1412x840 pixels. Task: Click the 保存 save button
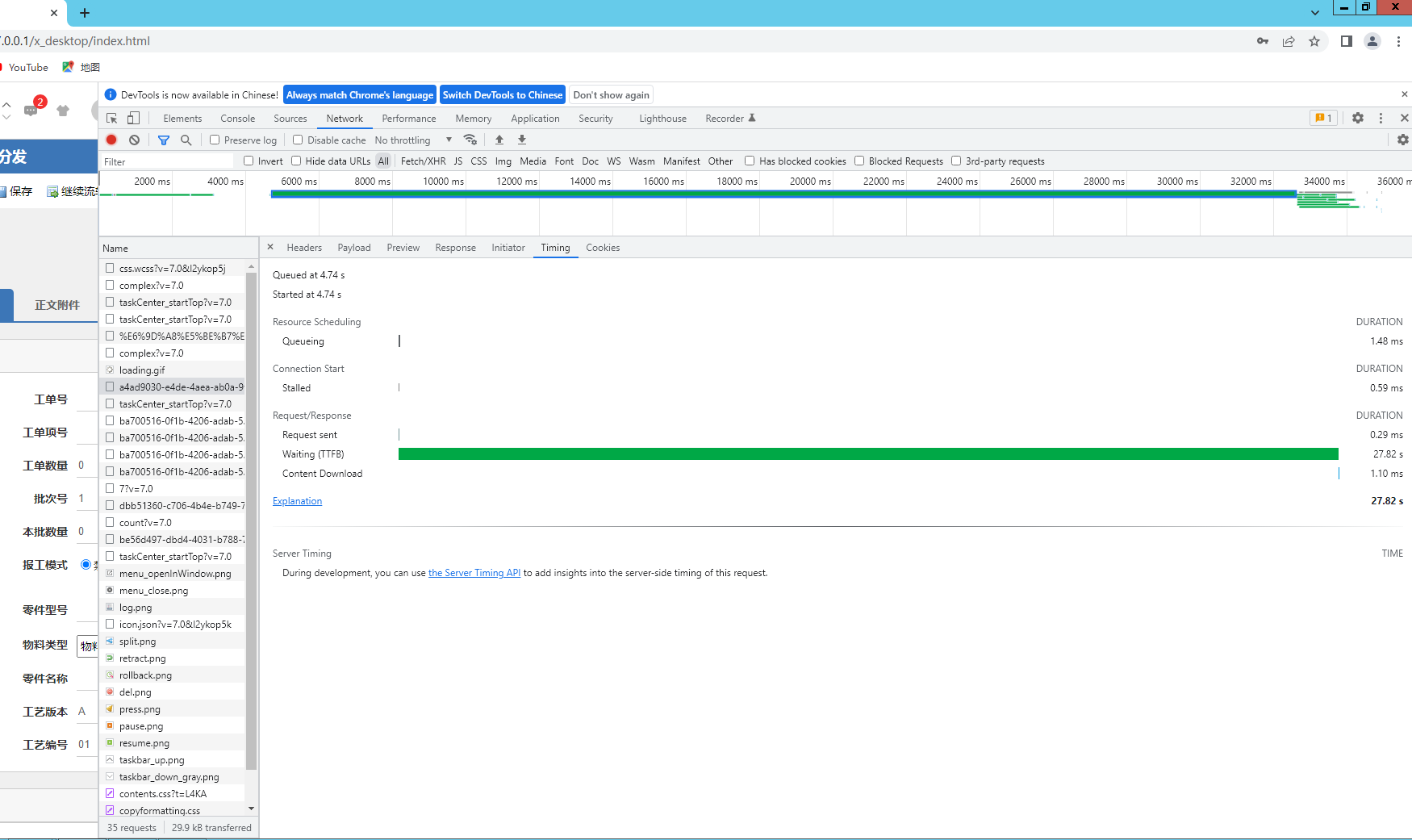[x=17, y=191]
